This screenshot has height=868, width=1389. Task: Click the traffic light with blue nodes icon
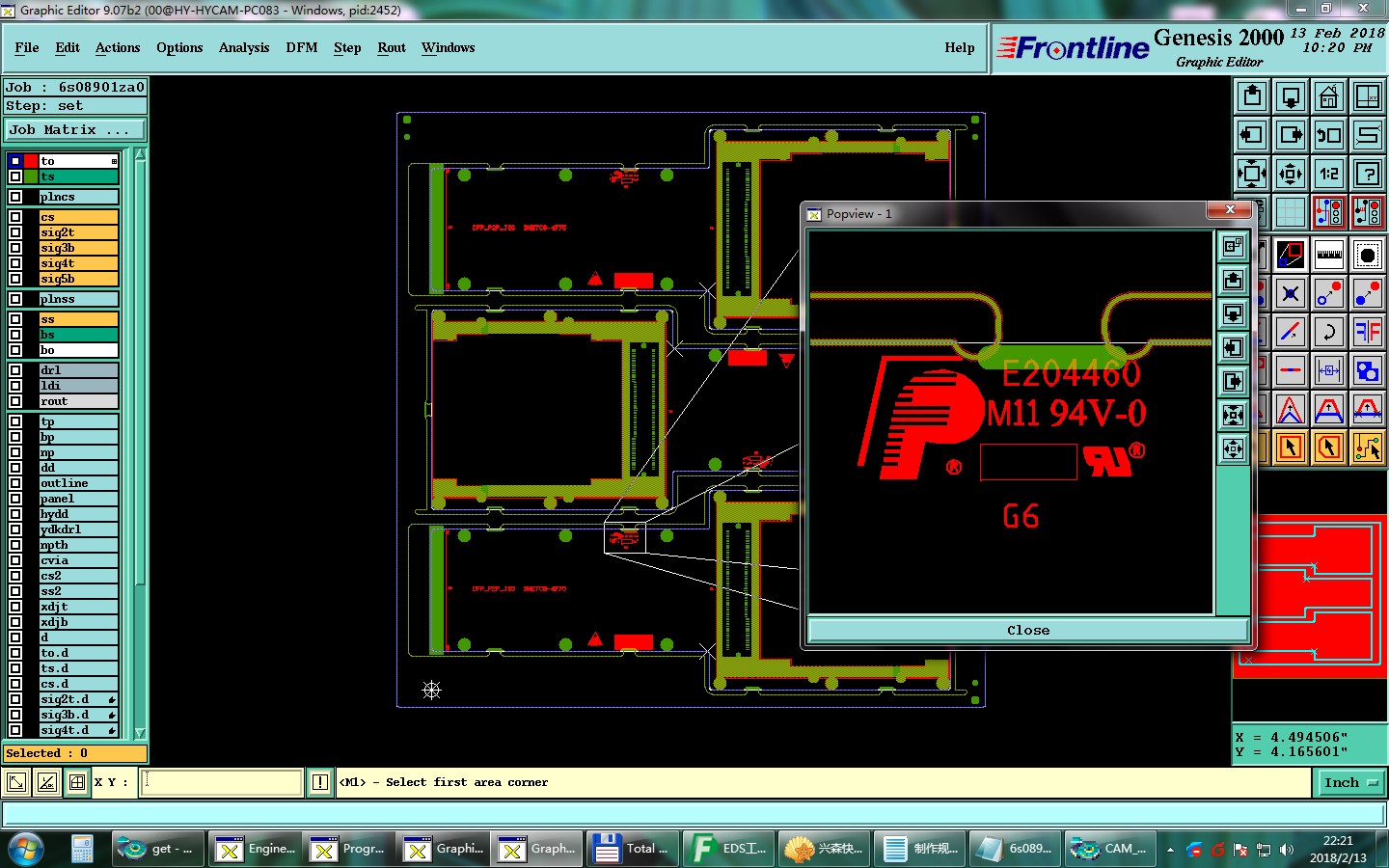tap(1329, 212)
